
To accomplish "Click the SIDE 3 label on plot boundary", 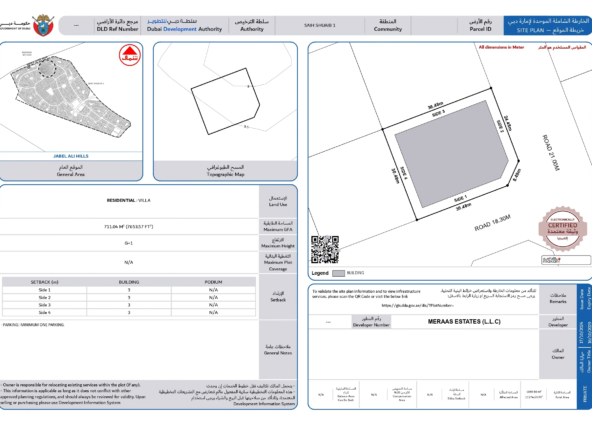I will click(x=438, y=113).
